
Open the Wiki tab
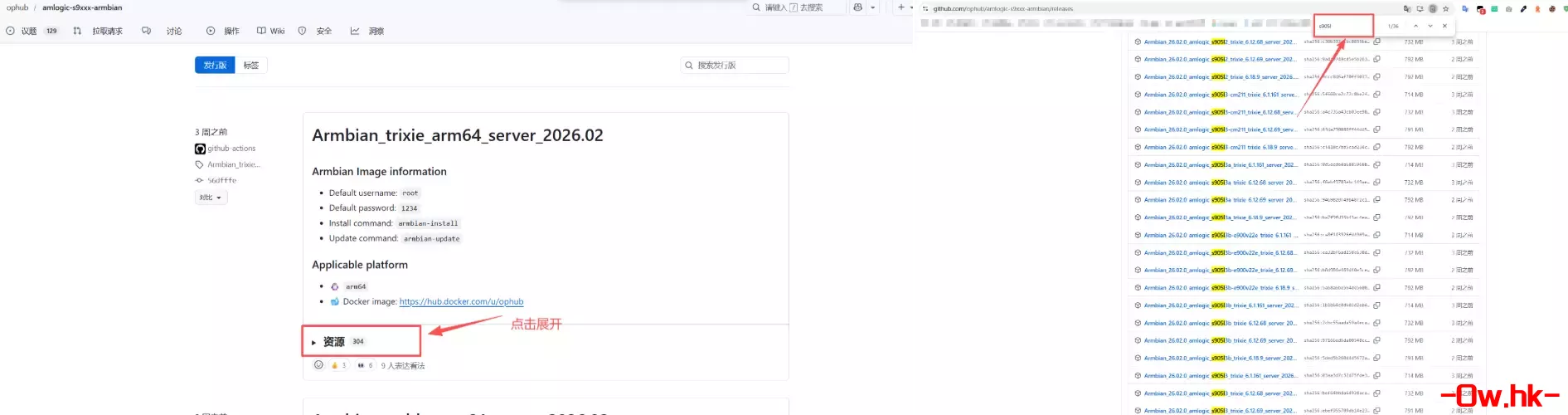pyautogui.click(x=271, y=31)
